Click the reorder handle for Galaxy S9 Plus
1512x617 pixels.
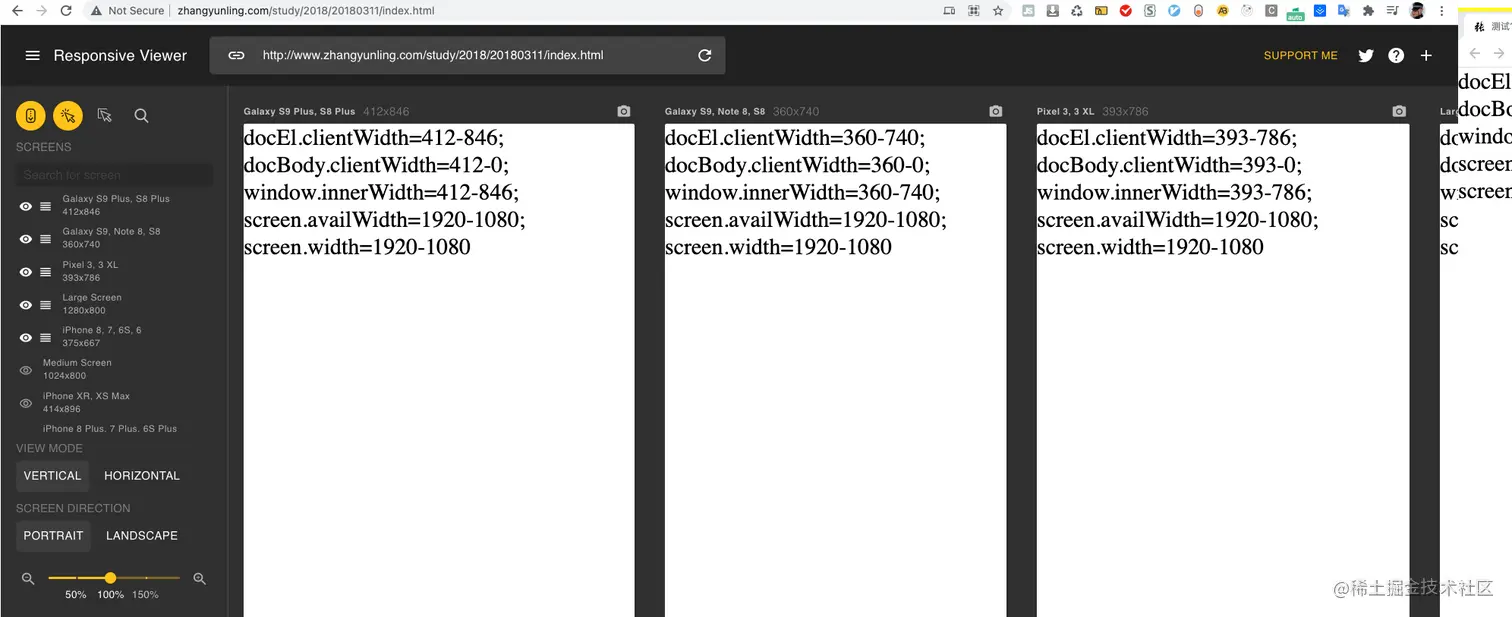pyautogui.click(x=45, y=206)
